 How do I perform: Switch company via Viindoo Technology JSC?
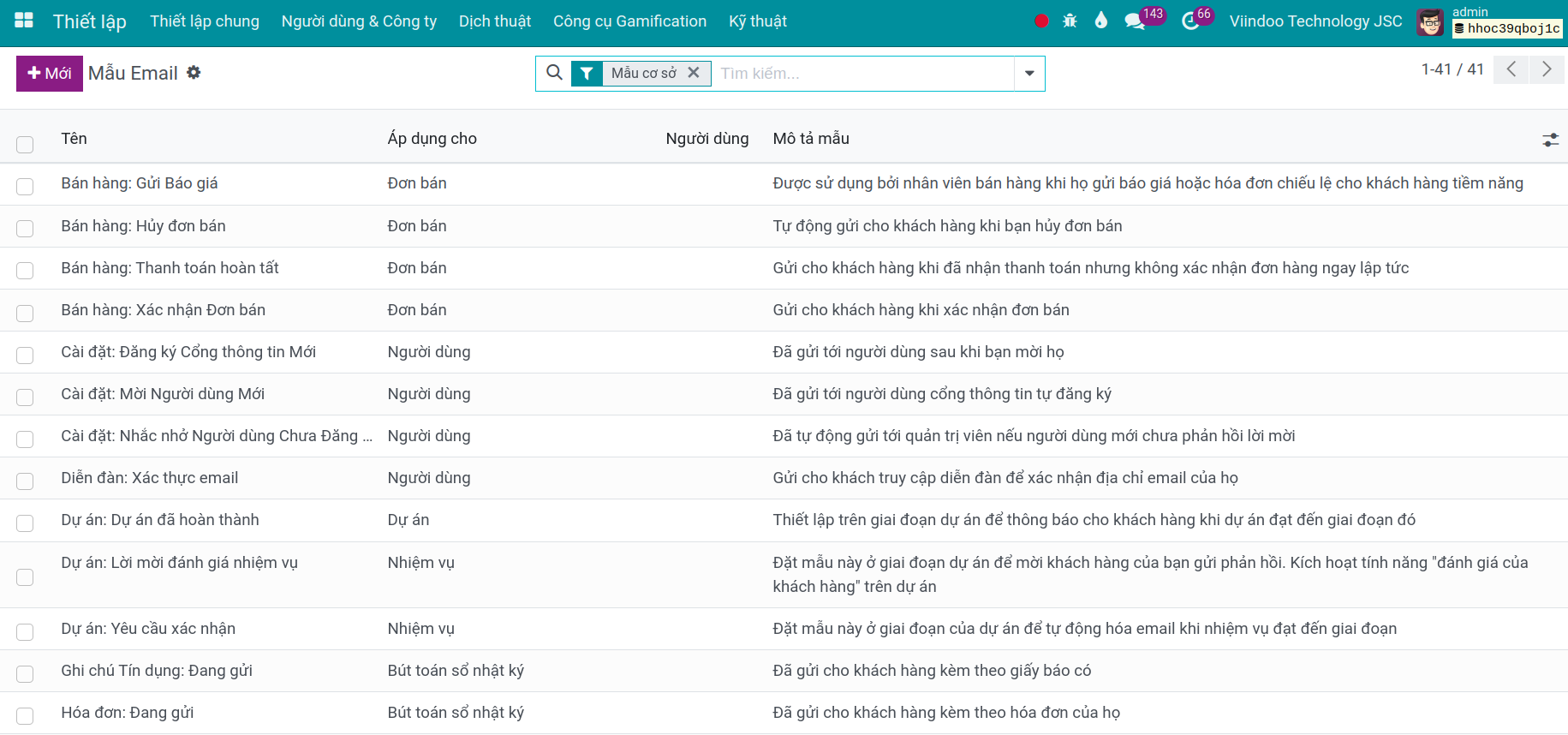click(1315, 21)
